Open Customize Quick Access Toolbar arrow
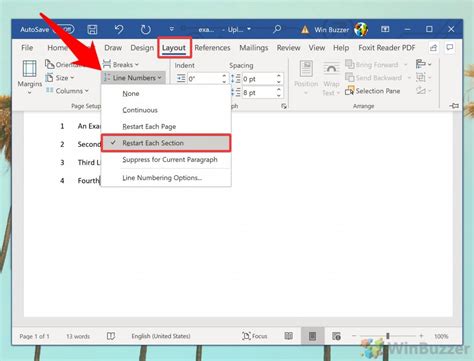Screen dimensions: 474x361 pyautogui.click(x=171, y=29)
